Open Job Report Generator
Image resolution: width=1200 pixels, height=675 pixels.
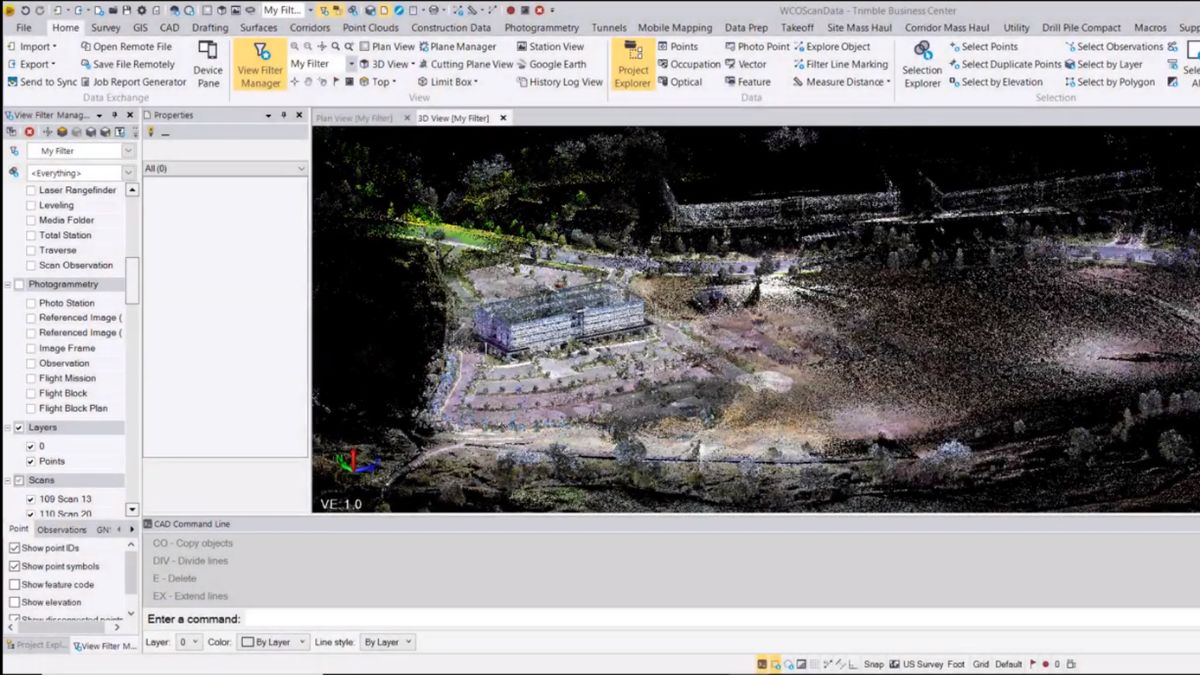click(133, 82)
